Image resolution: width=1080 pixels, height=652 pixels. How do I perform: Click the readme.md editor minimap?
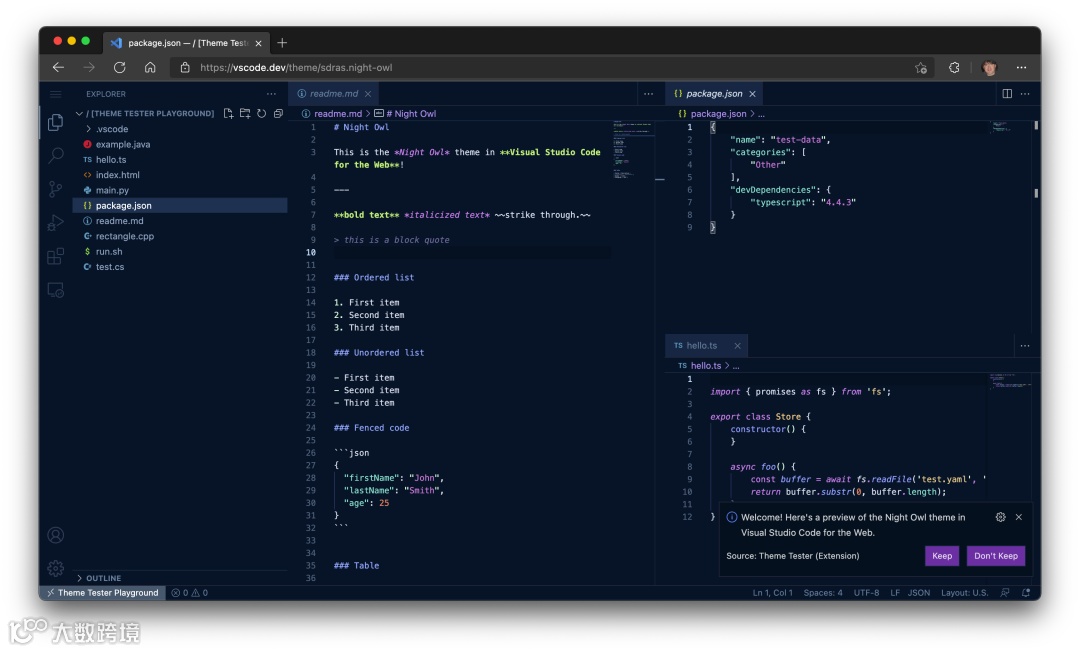[x=632, y=150]
